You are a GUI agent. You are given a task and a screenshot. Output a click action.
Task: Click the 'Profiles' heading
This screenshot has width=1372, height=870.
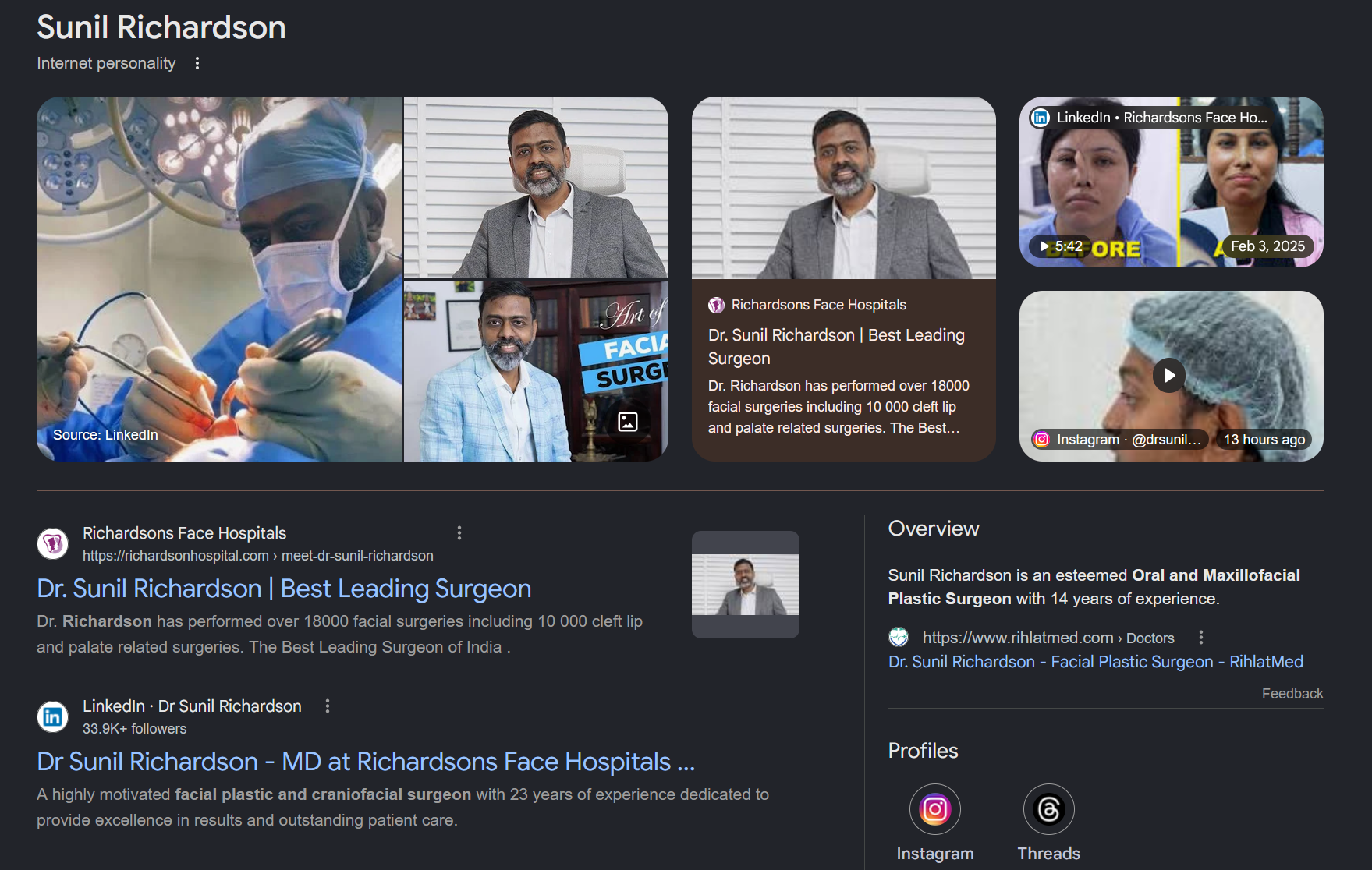(923, 751)
